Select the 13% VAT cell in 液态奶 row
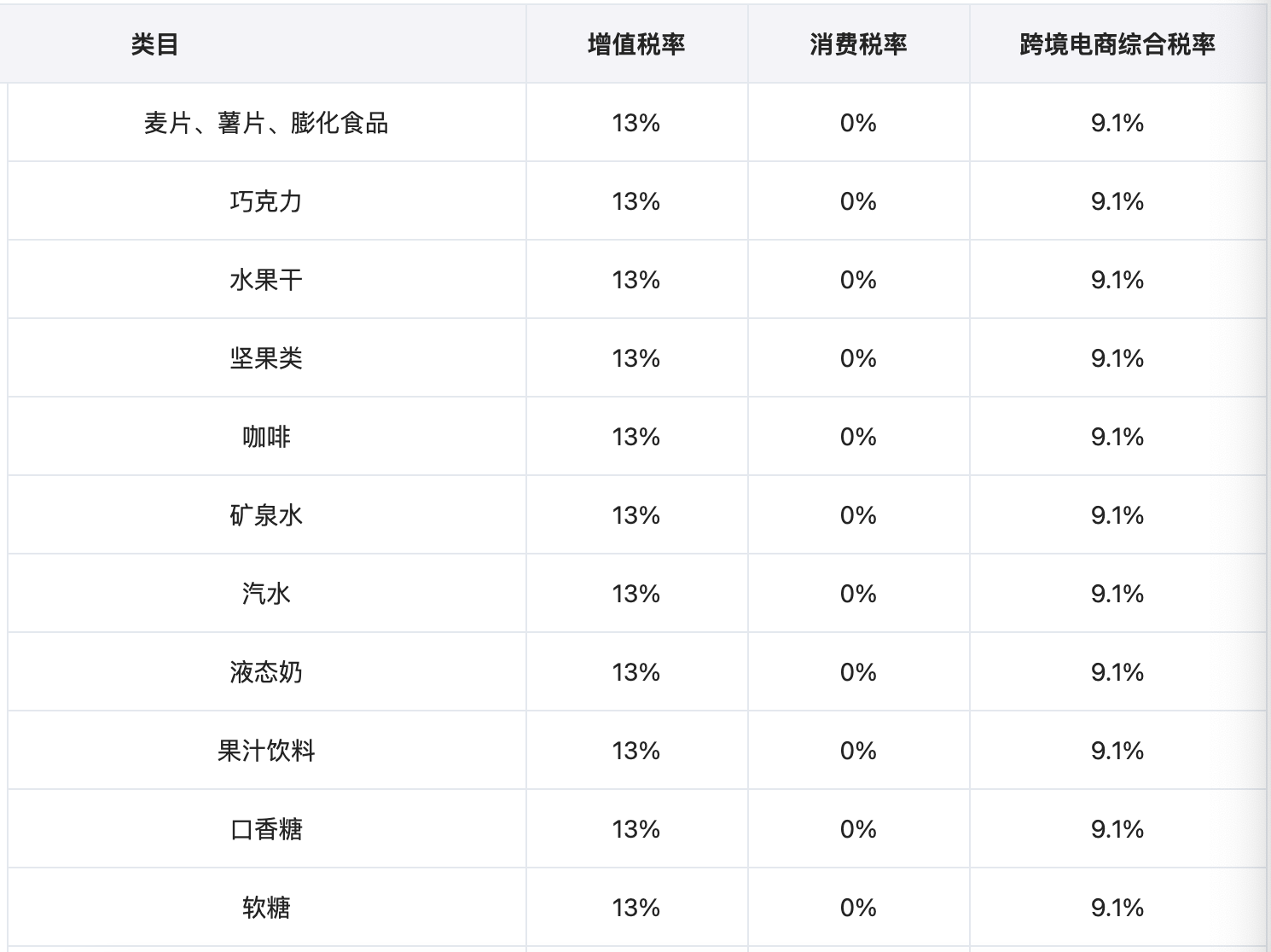This screenshot has width=1271, height=952. [636, 672]
